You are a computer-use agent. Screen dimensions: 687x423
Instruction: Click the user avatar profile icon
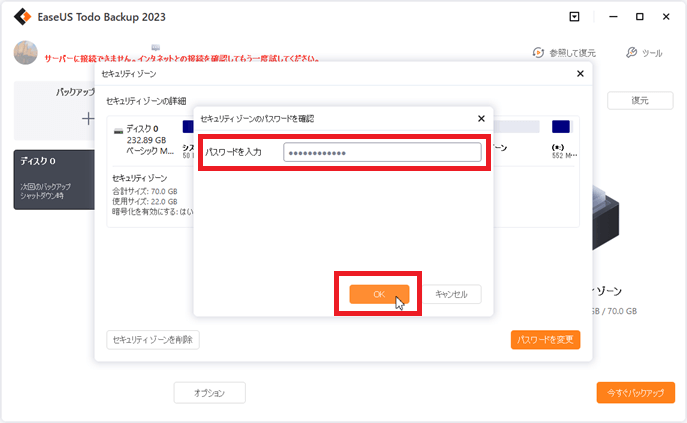click(26, 53)
